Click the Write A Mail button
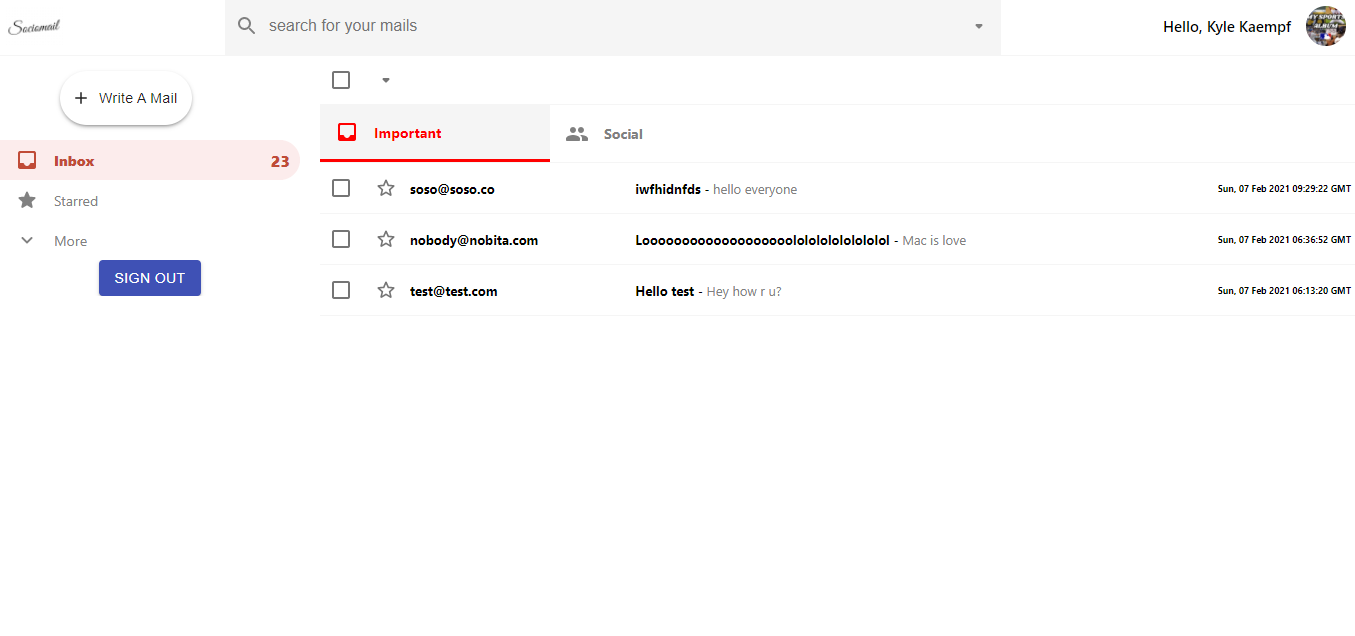Image resolution: width=1355 pixels, height=636 pixels. 126,98
